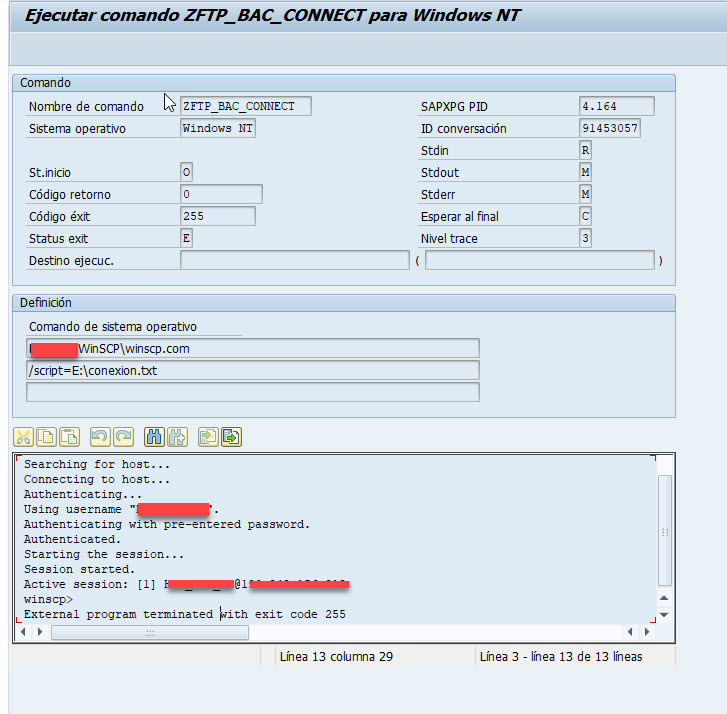Click the /script=E:\conexion.txt parameter field

[x=253, y=370]
